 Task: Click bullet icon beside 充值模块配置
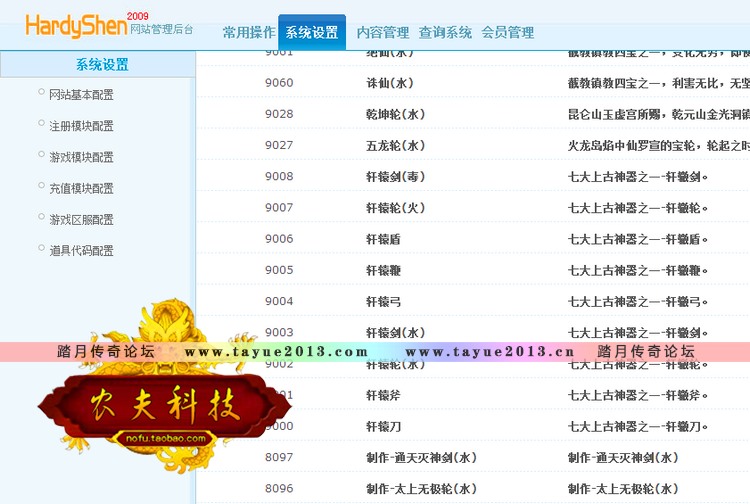tap(41, 186)
